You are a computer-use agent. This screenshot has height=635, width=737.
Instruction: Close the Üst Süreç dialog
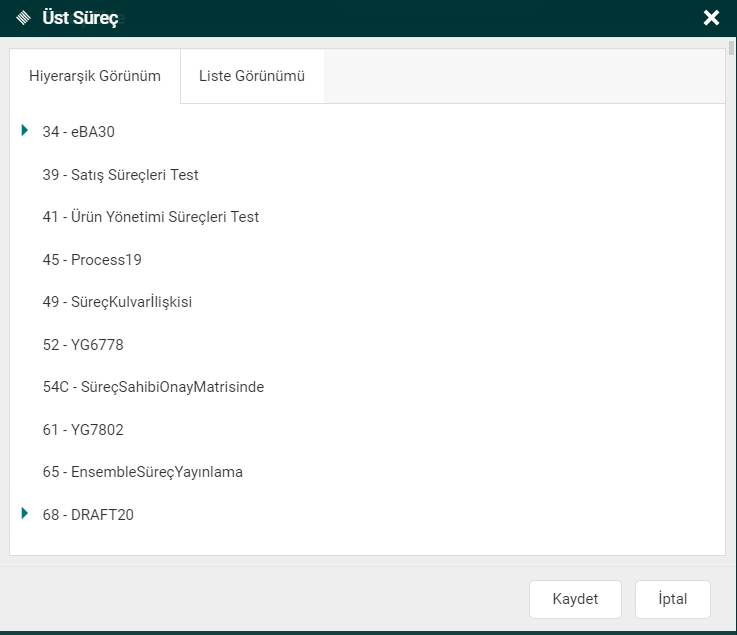[711, 18]
